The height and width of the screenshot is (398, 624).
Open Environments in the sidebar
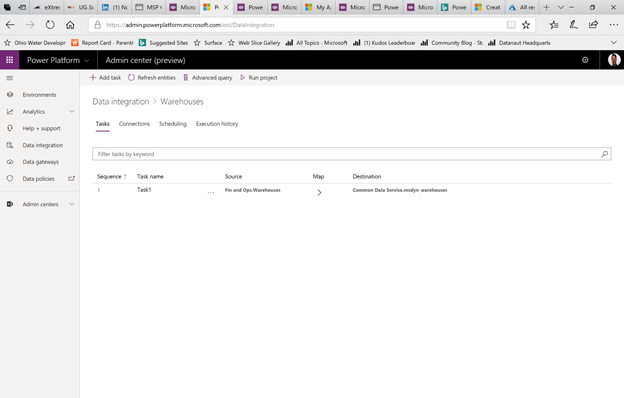pos(39,95)
